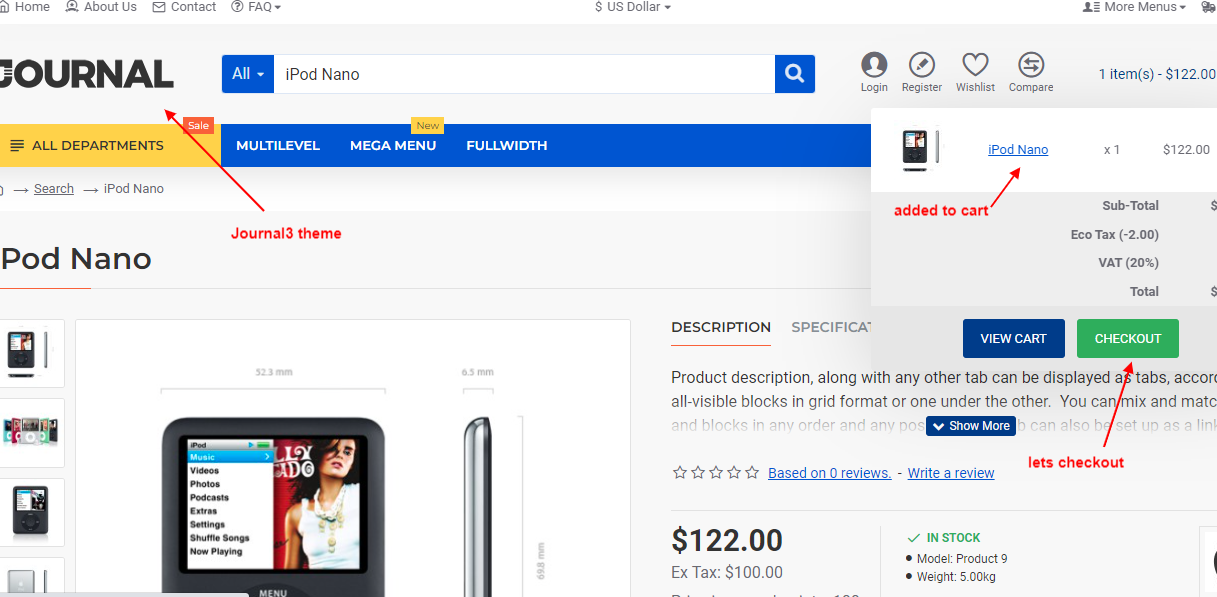1217x597 pixels.
Task: Open the Register pencil icon
Action: coord(922,65)
